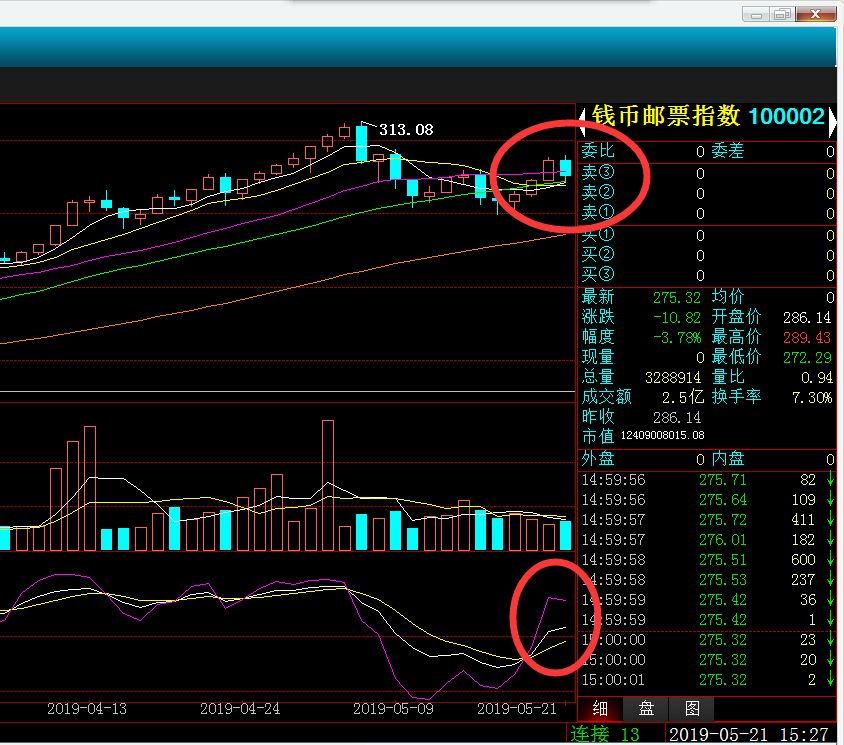This screenshot has height=745, width=844.
Task: Select tick trade at 275.53 with volume 237
Action: [x=707, y=580]
